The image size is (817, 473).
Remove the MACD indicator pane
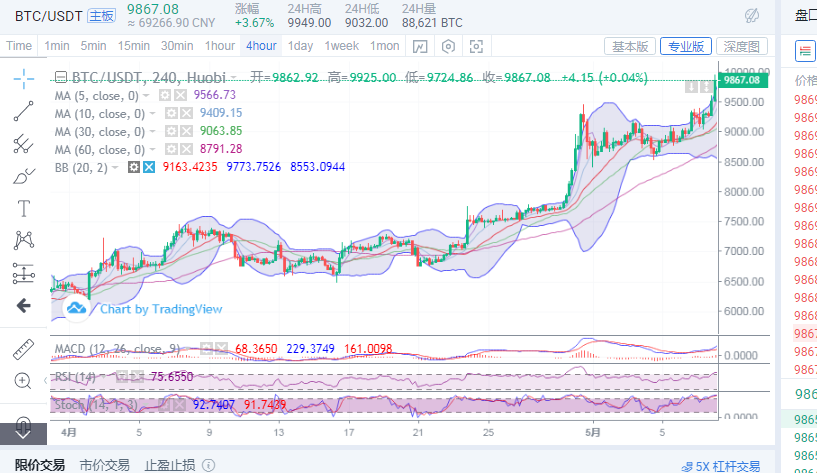click(221, 348)
